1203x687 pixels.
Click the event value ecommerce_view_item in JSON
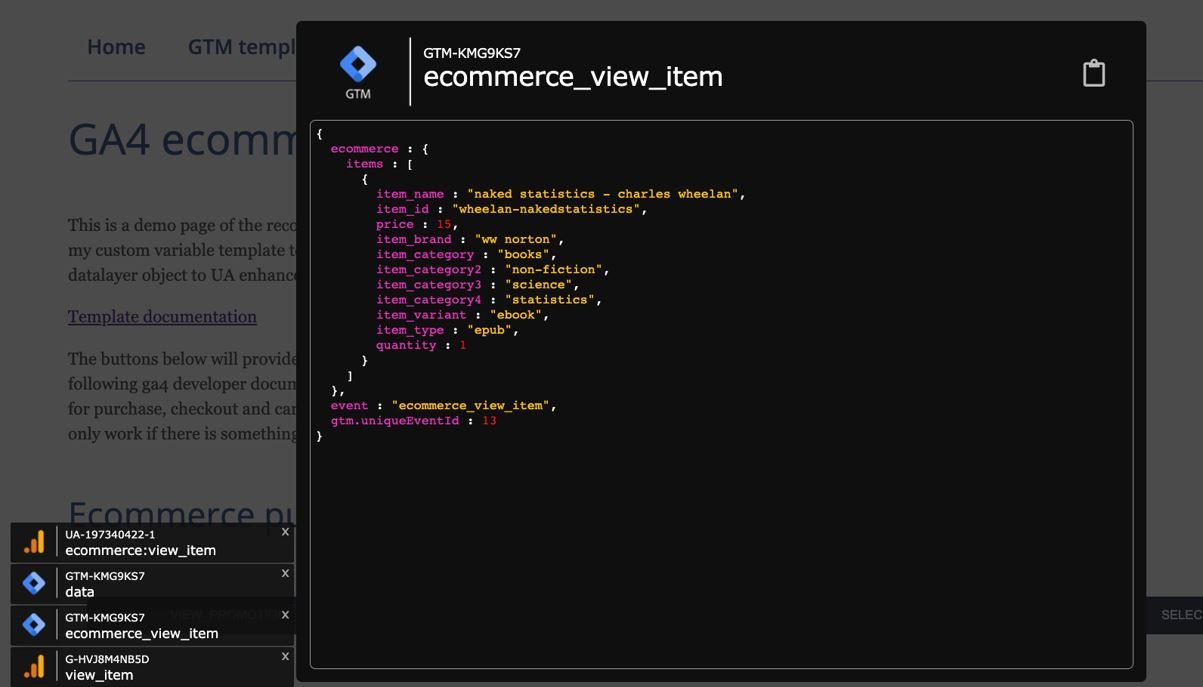471,405
